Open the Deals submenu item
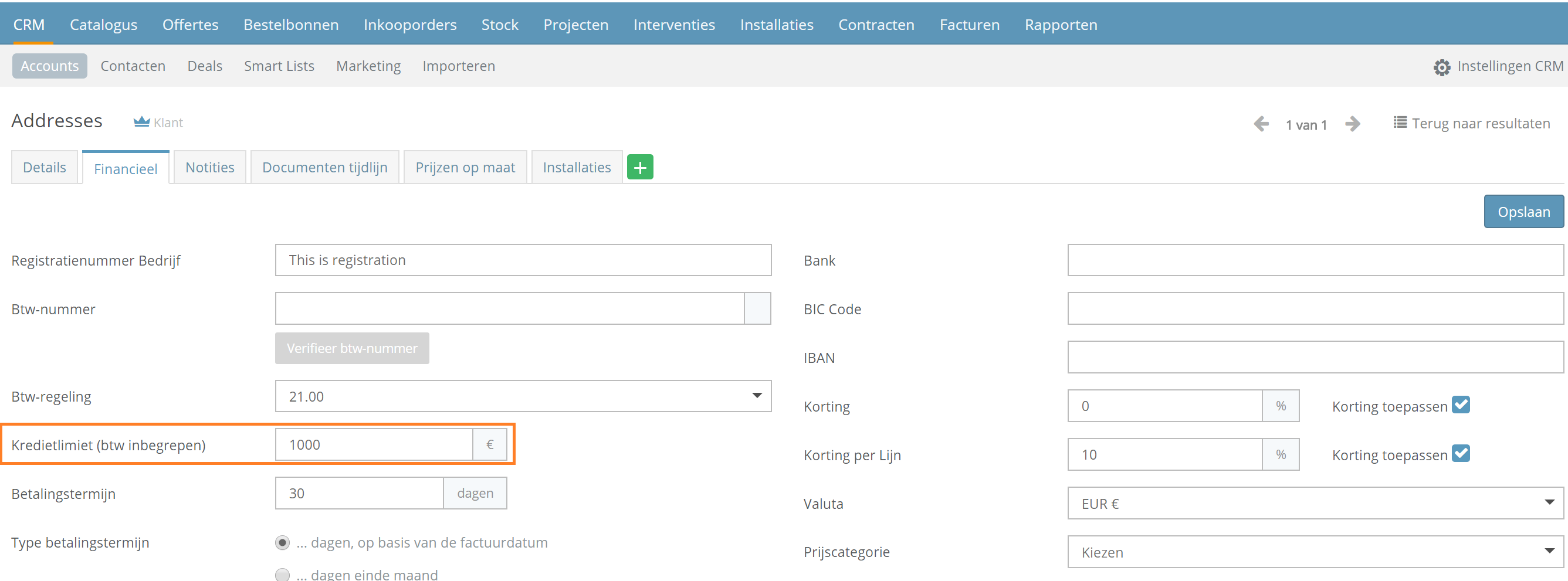Screen dimensions: 1568x581 [x=205, y=66]
